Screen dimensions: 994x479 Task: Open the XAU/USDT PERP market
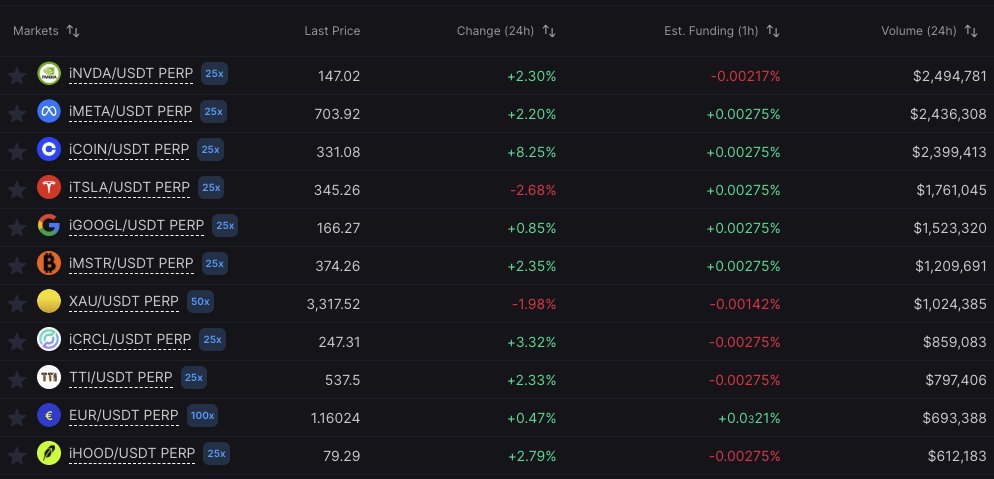point(124,302)
